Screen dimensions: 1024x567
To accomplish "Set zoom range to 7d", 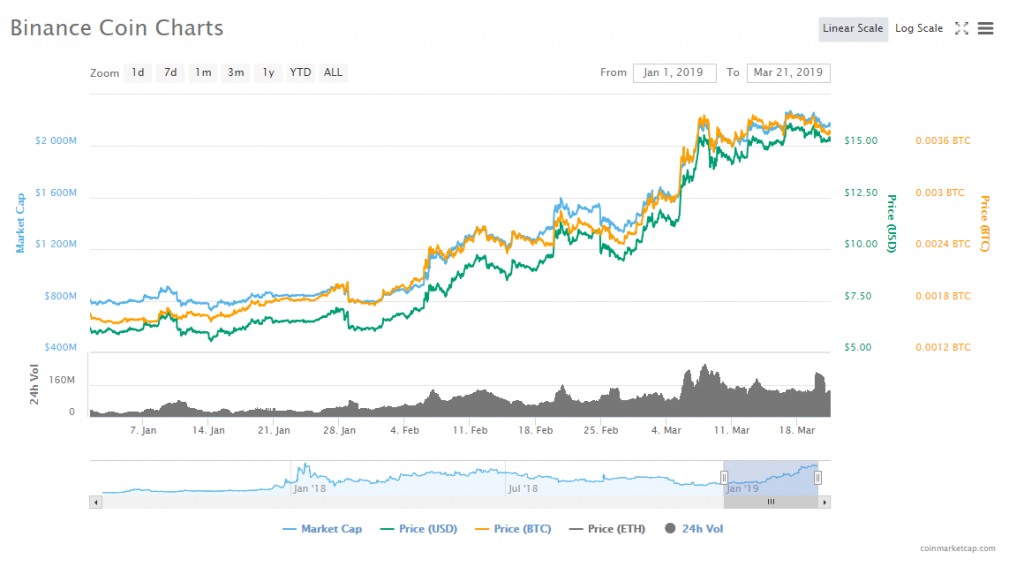I will coord(170,73).
